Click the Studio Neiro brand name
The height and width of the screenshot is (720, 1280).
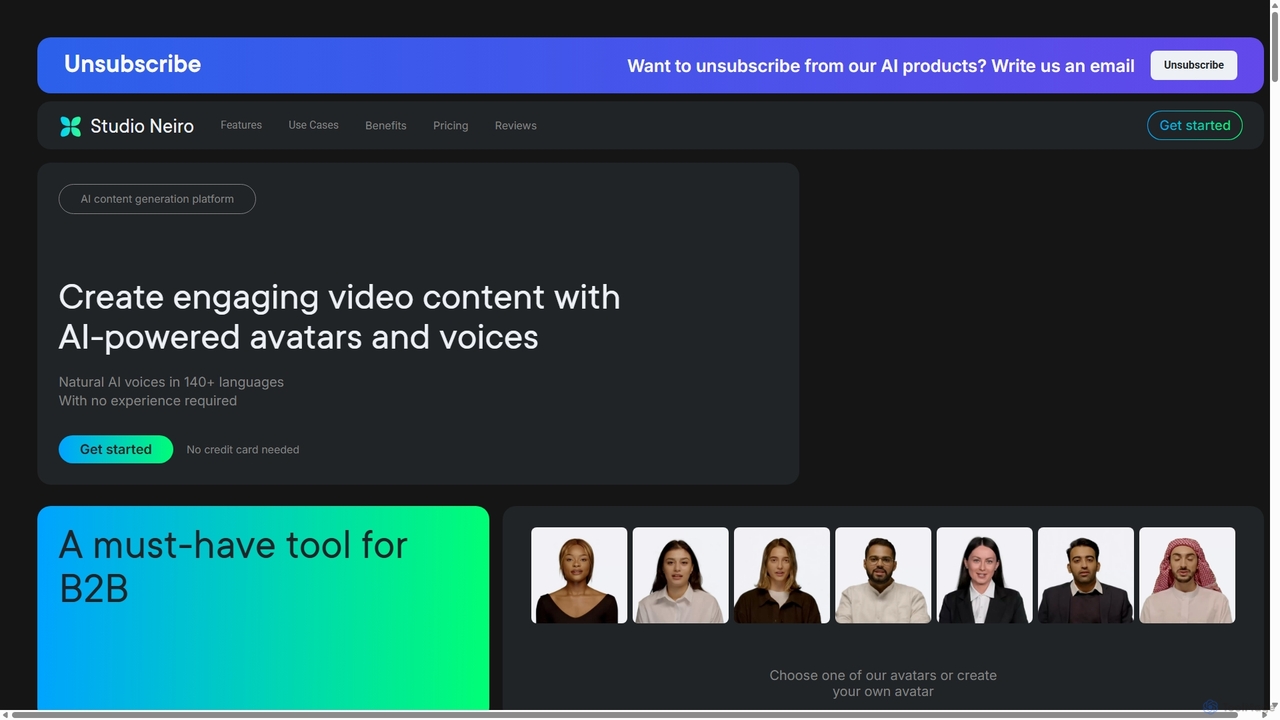click(x=142, y=126)
